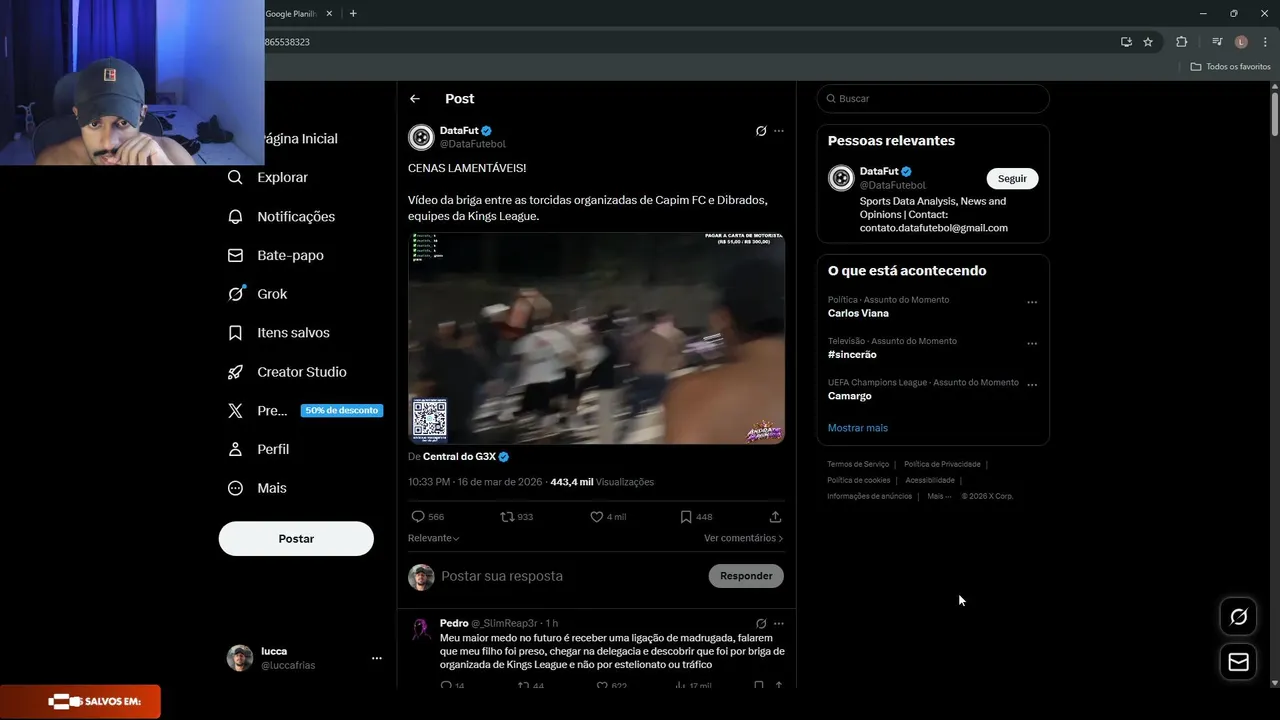Open Itens salvos bookmark icon
Screen dimensions: 1280x720
pos(235,333)
